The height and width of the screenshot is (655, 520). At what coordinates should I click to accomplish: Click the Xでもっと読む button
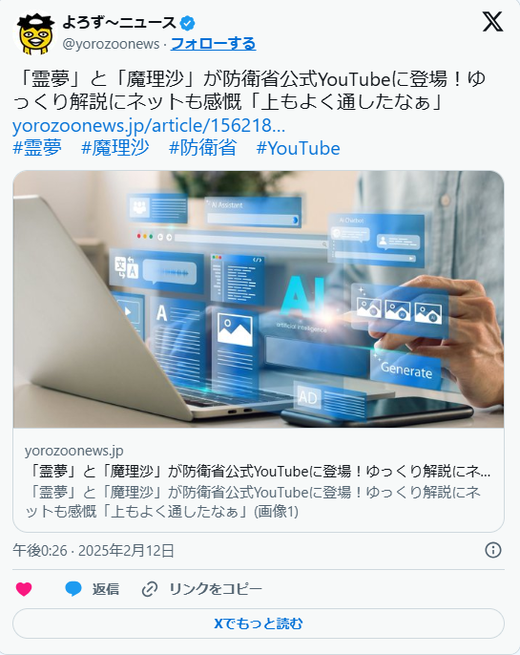tap(258, 623)
